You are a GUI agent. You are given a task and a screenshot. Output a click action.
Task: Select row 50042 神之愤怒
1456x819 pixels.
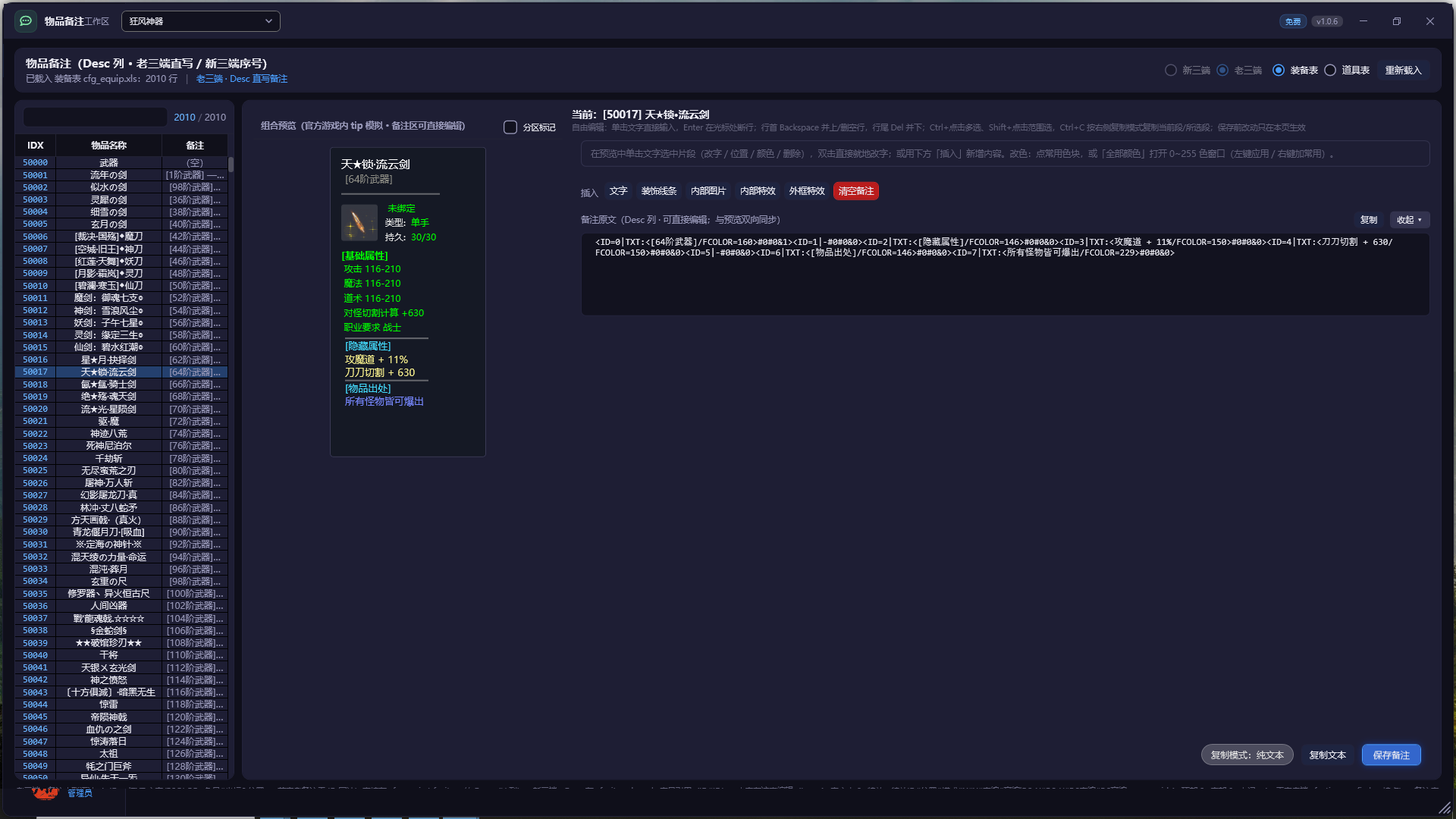(121, 680)
